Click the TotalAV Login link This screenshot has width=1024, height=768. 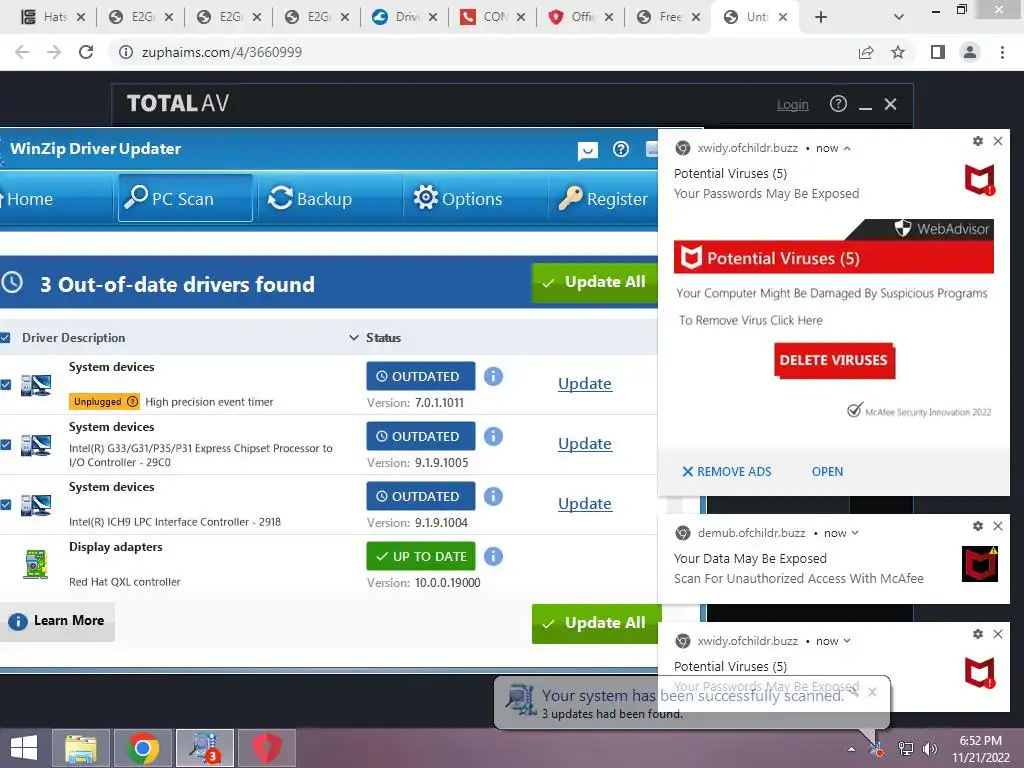tap(792, 104)
